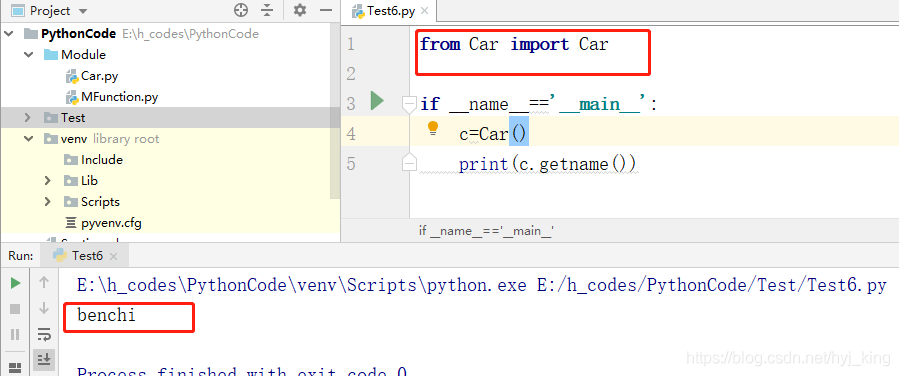Screen dimensions: 899x376
Task: Rerun Test6 with green play button in Run panel
Action: [x=15, y=283]
